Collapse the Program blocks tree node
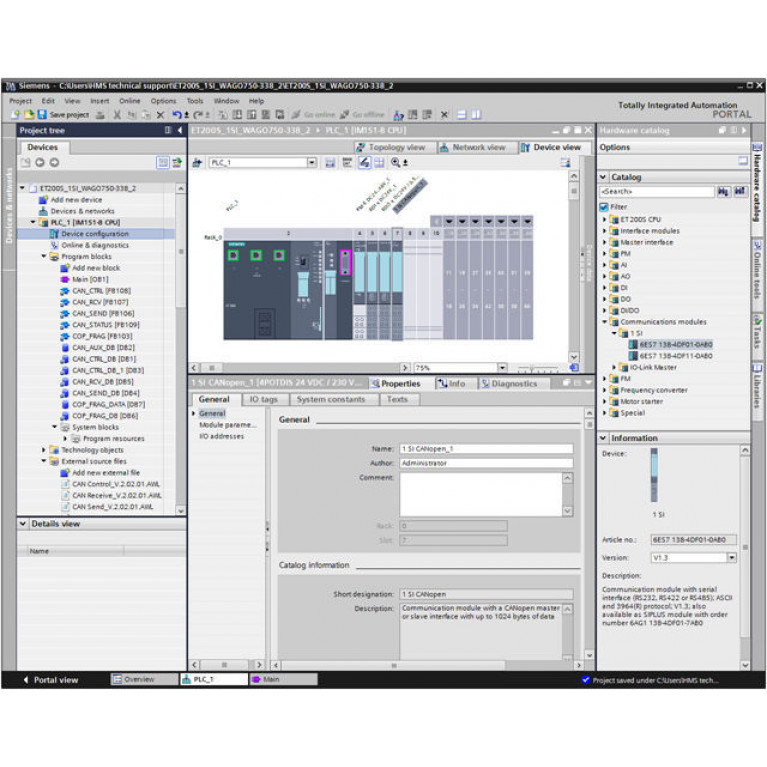 pyautogui.click(x=44, y=256)
